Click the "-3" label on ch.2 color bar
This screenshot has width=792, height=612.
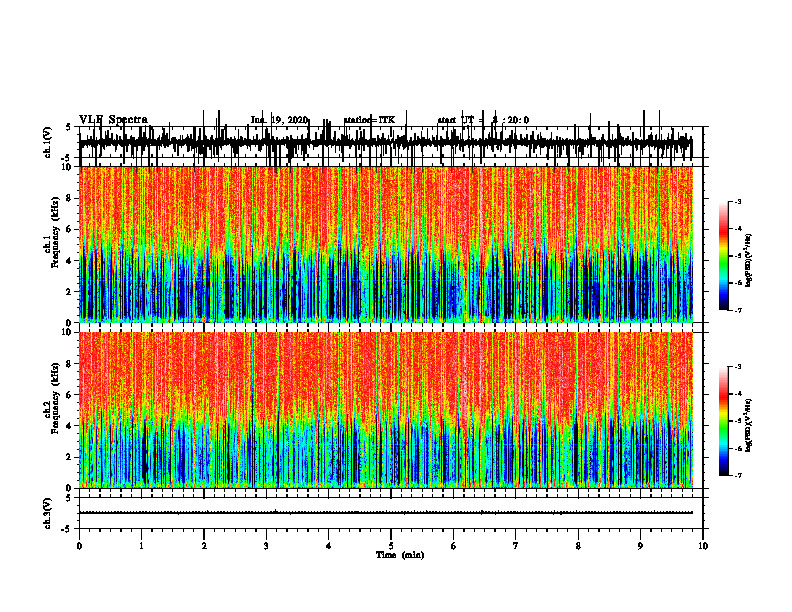(x=738, y=367)
